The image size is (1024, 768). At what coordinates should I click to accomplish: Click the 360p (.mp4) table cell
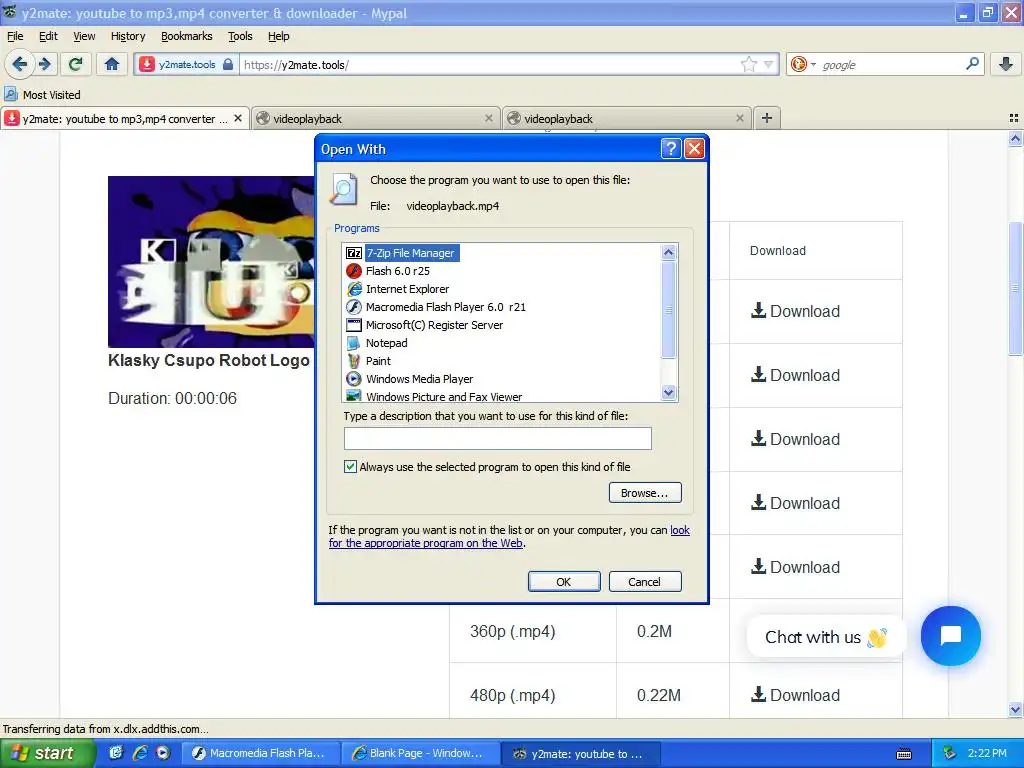(533, 631)
